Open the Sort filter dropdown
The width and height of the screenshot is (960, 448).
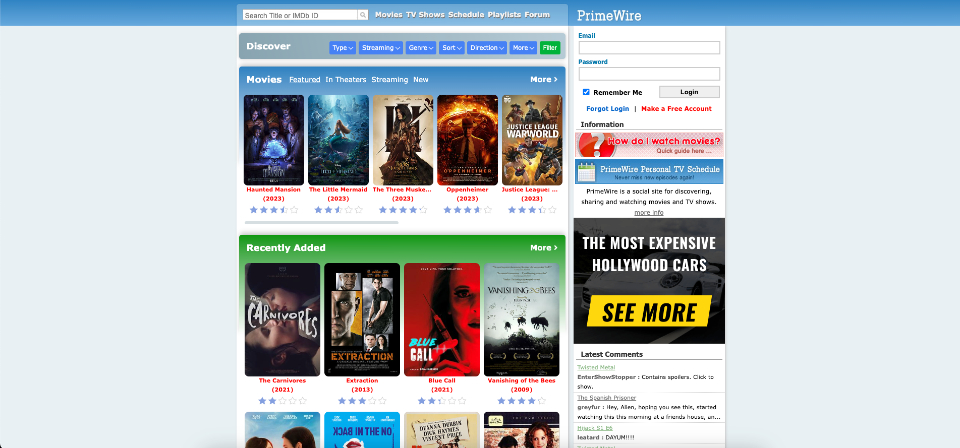tap(452, 48)
